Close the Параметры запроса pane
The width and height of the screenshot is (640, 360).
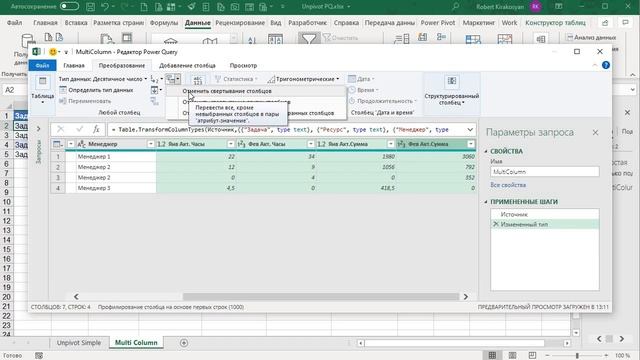coord(595,132)
